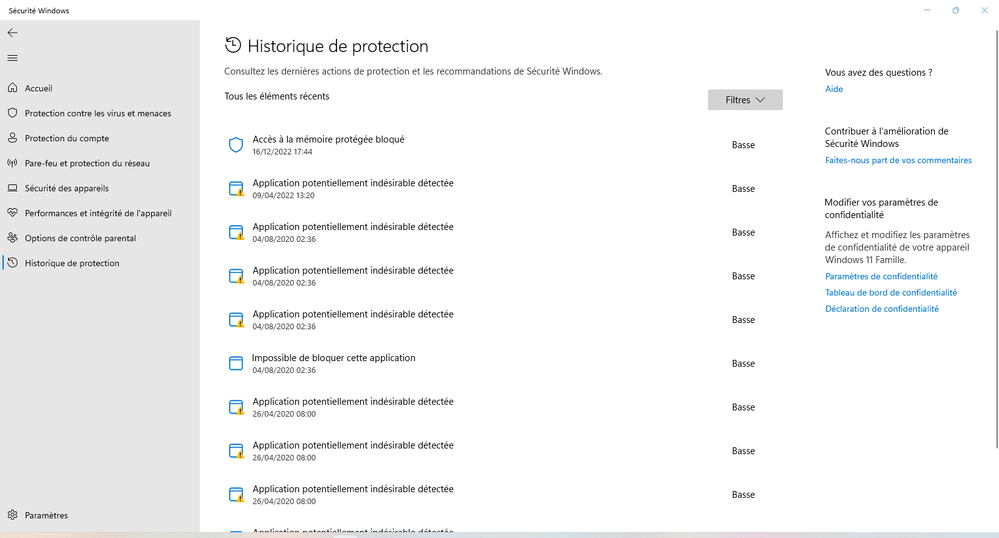Click the Performances heart icon
This screenshot has height=538, width=999.
click(13, 213)
